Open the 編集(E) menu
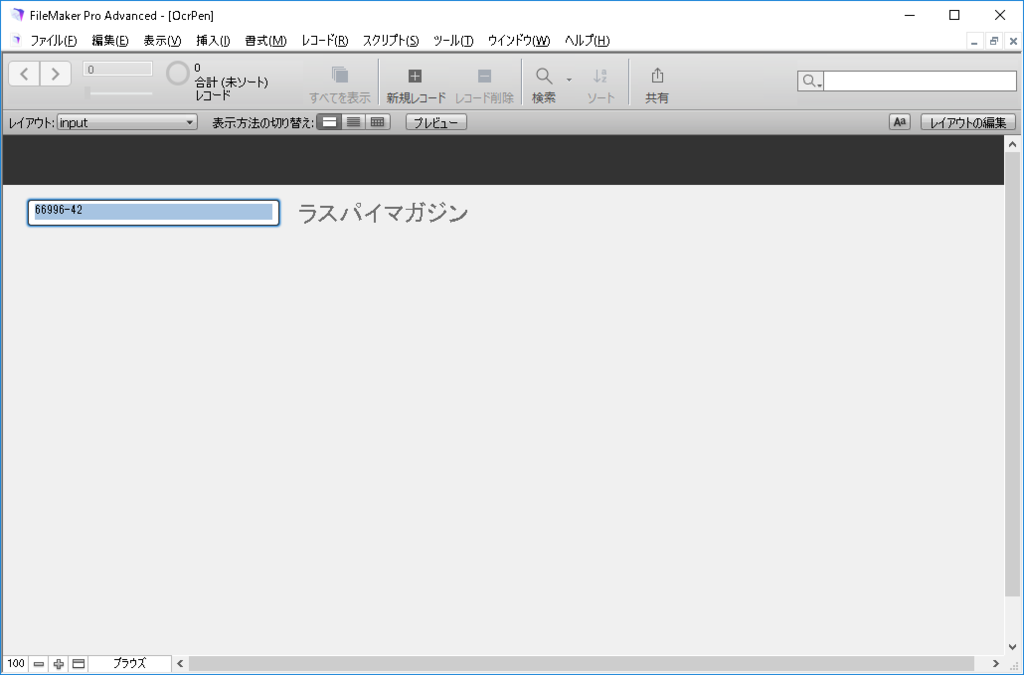The height and width of the screenshot is (675, 1024). pos(110,40)
